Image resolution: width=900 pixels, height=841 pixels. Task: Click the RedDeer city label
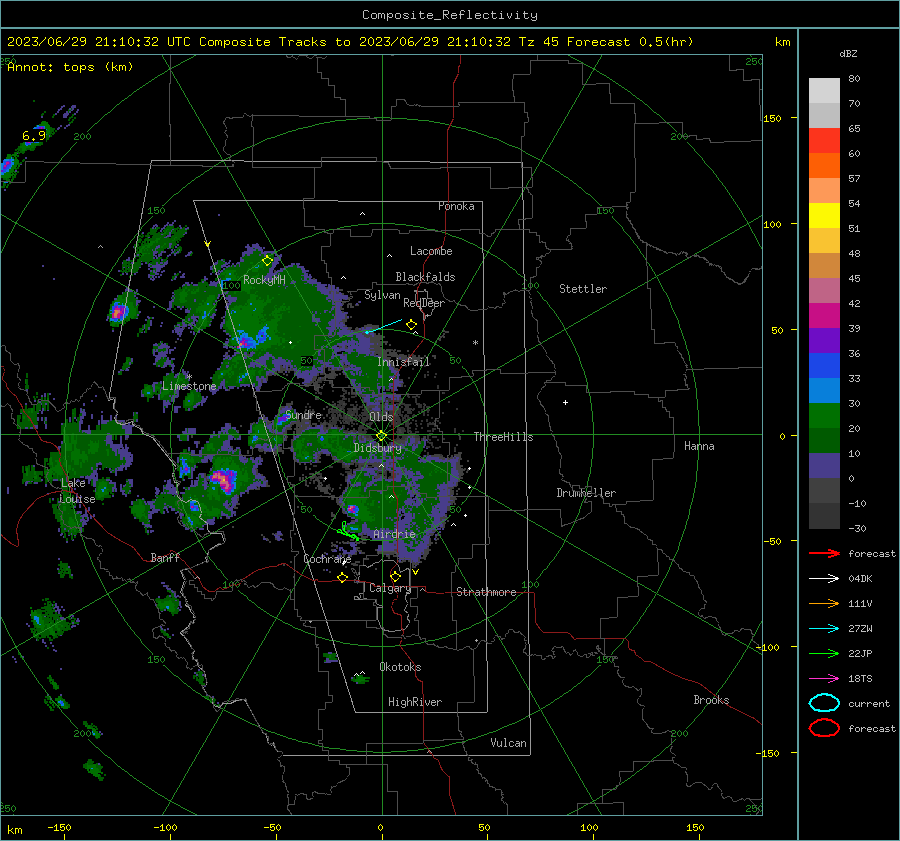424,303
